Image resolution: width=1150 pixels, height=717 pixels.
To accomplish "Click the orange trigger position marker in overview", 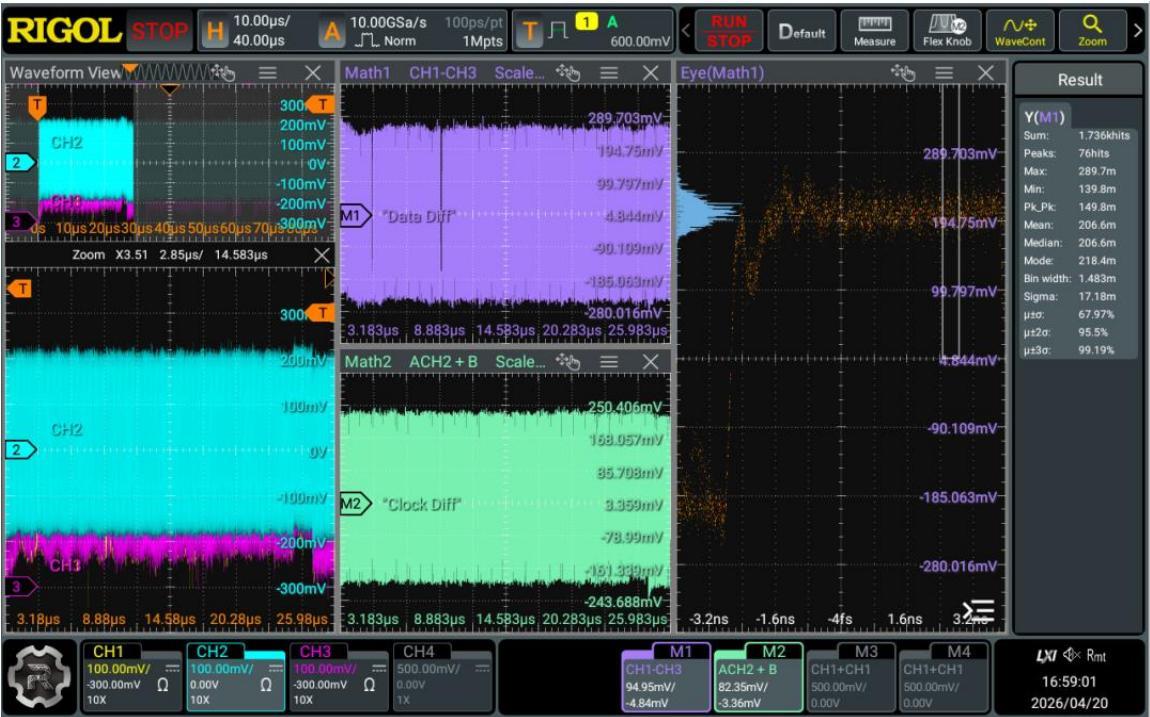I will pos(37,108).
